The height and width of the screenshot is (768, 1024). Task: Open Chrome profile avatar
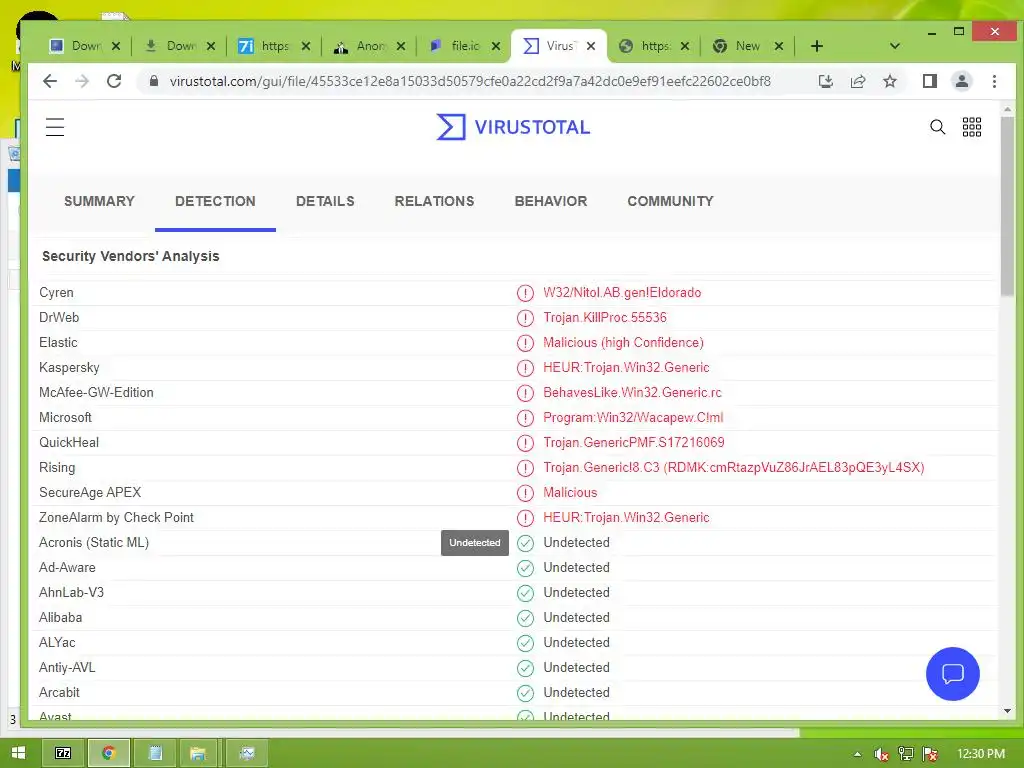pyautogui.click(x=961, y=81)
